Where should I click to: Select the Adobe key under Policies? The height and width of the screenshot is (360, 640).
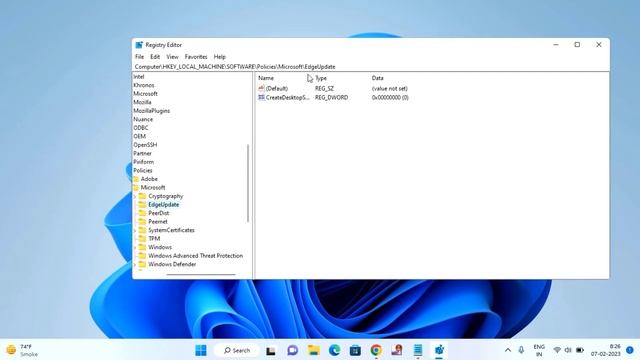tap(149, 179)
